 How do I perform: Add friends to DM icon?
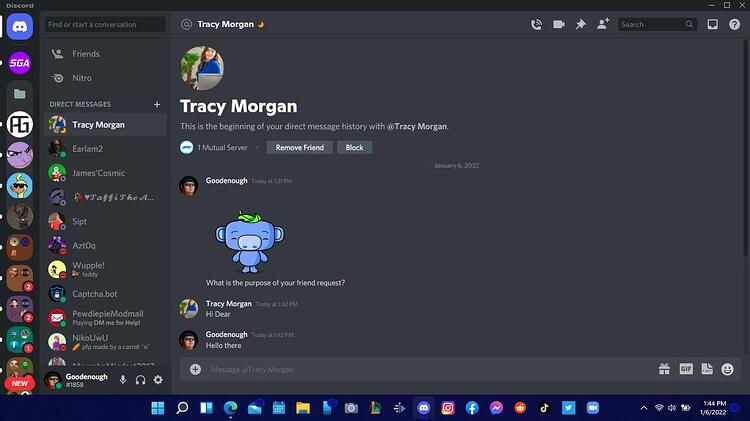[x=603, y=24]
